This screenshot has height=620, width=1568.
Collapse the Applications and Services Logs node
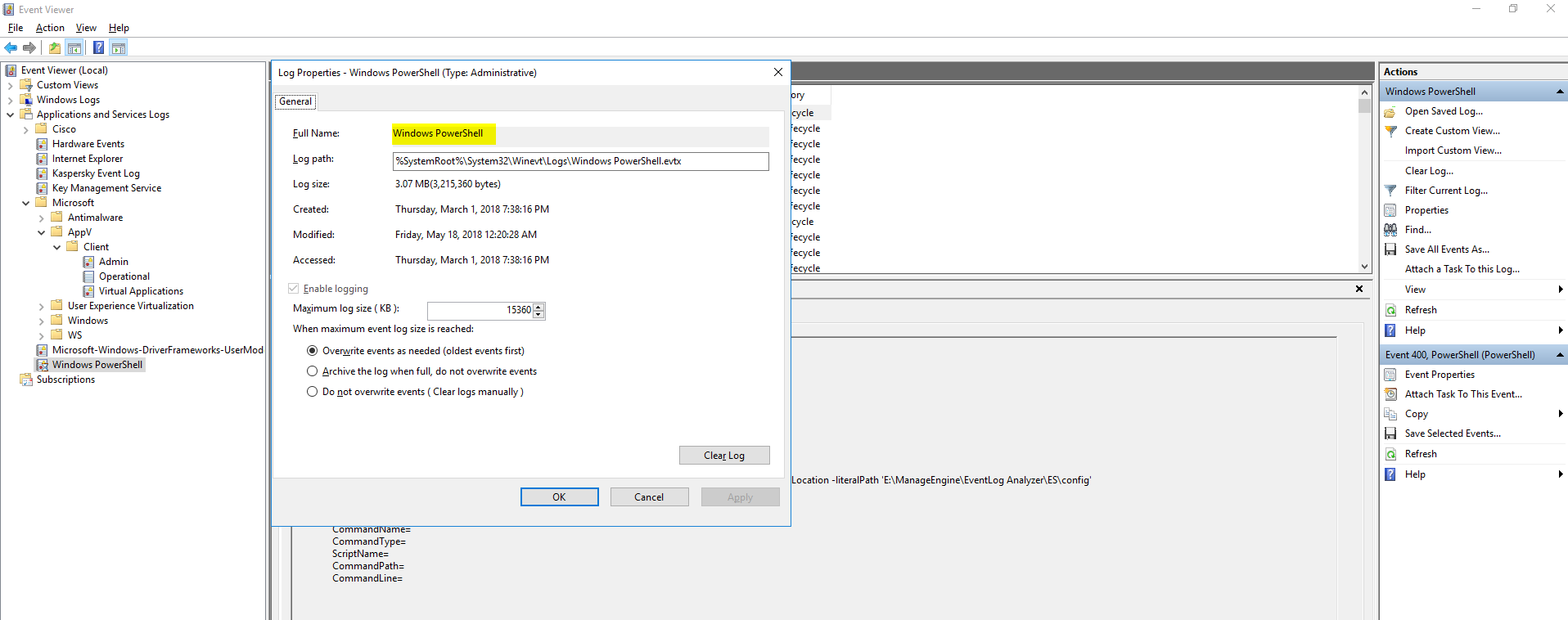(x=11, y=115)
